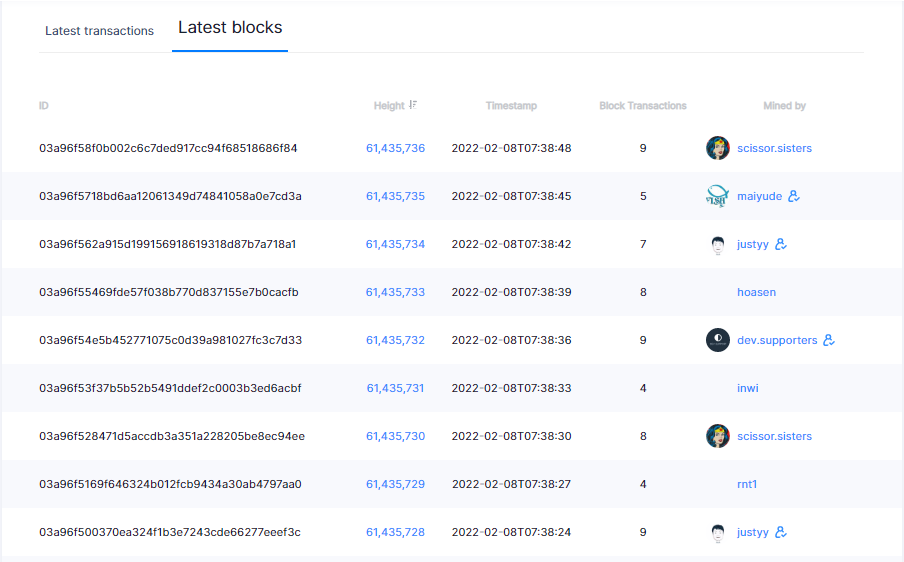Open miner profile hoasen
Viewport: 904px width, 562px height.
[x=756, y=292]
